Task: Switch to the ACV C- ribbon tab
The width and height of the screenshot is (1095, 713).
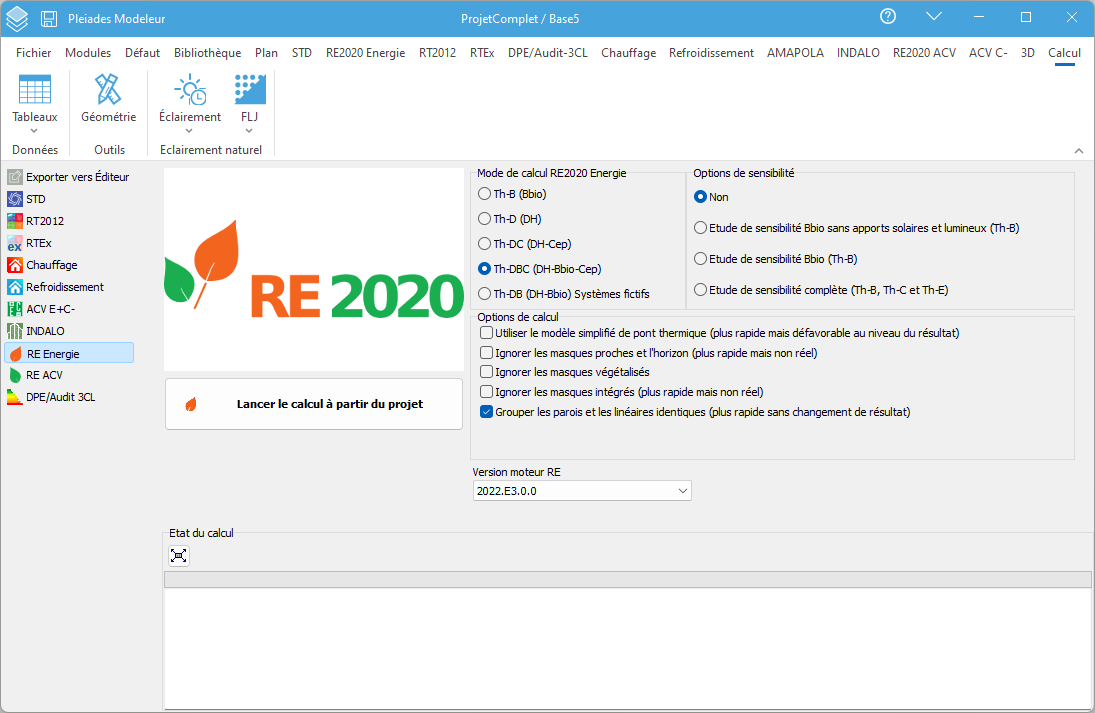Action: pyautogui.click(x=987, y=52)
